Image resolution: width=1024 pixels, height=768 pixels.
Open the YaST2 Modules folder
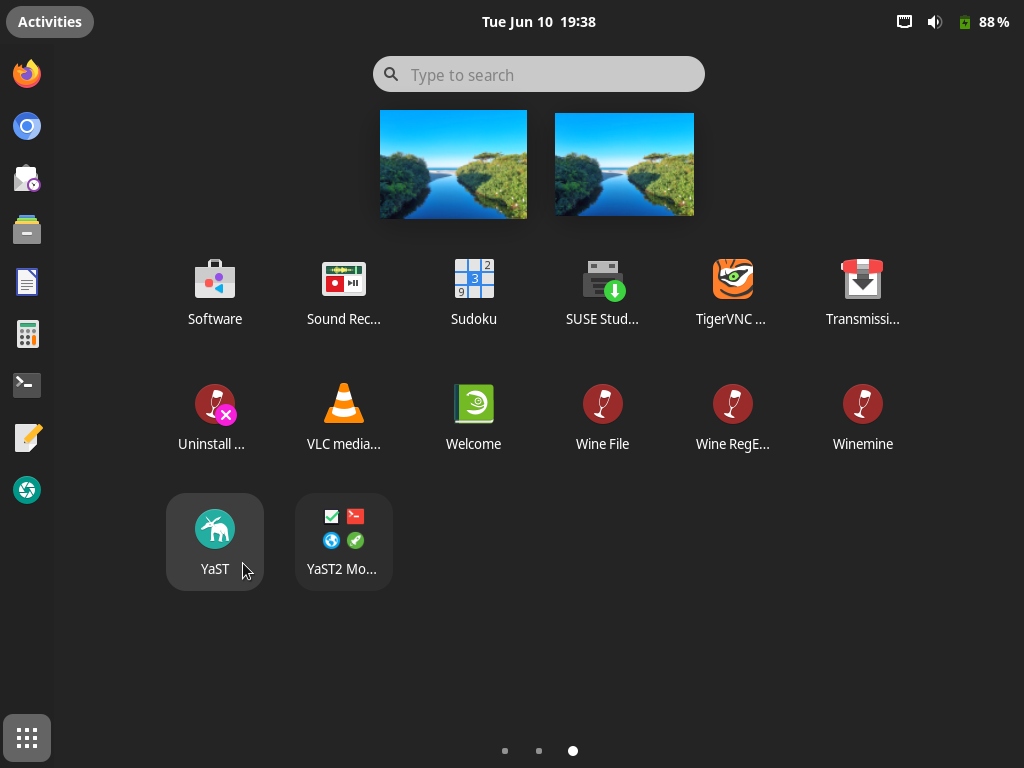point(344,542)
